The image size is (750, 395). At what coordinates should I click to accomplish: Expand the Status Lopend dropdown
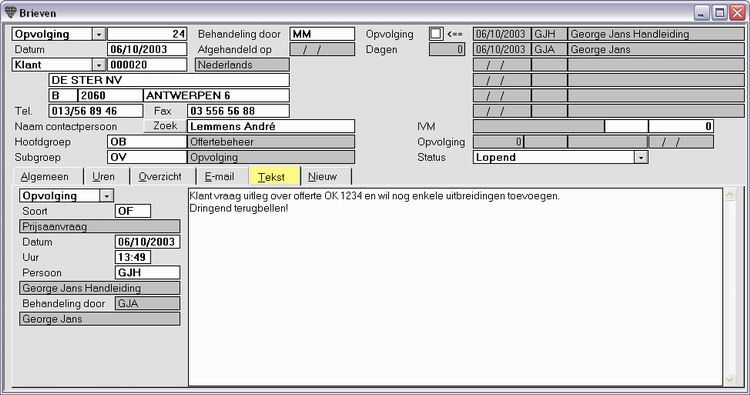(641, 157)
